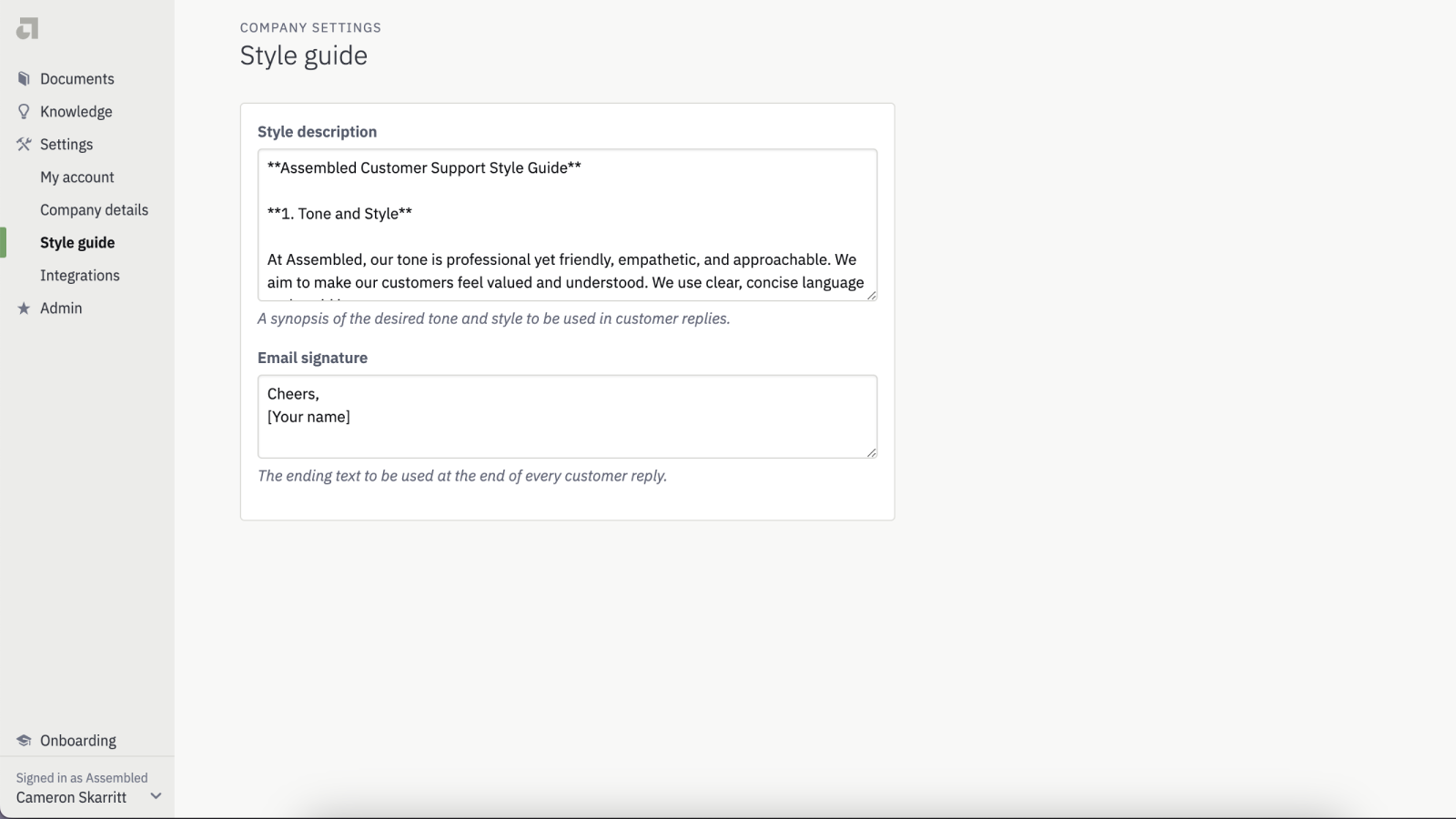
Task: Collapse the Settings section in the sidebar
Action: tap(66, 144)
